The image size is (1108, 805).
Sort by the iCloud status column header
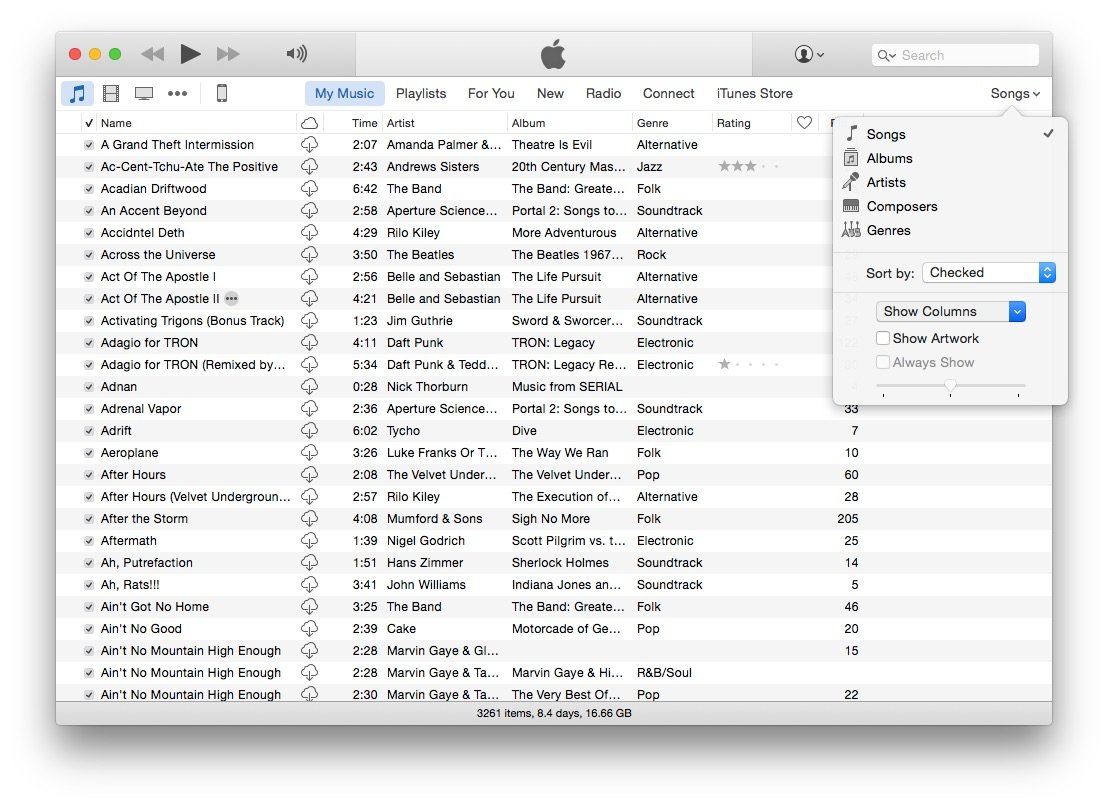pyautogui.click(x=310, y=123)
